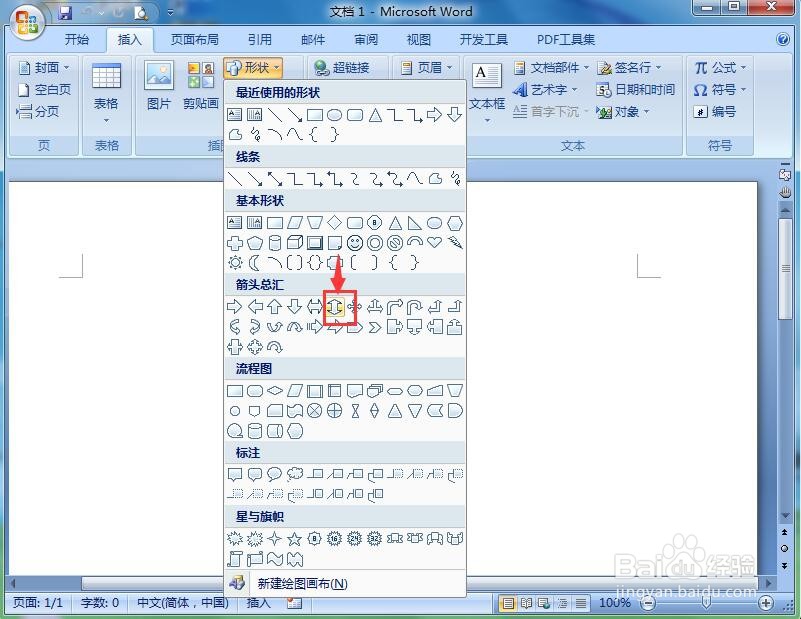
Task: Choose the chevron arrow shape
Action: pos(374,327)
